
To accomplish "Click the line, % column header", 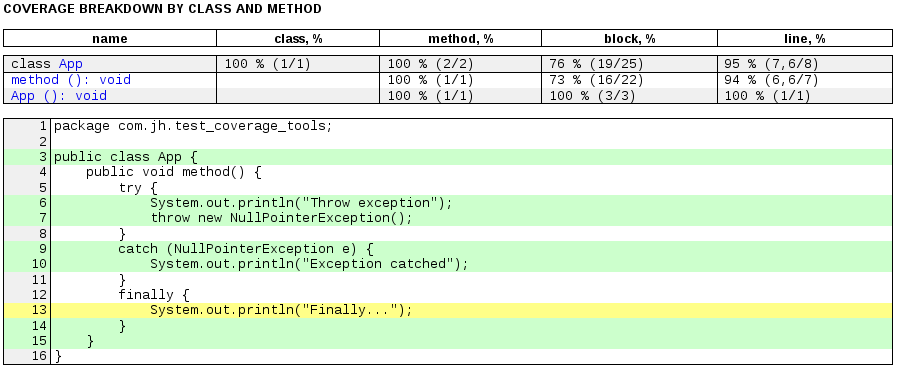I will point(805,39).
